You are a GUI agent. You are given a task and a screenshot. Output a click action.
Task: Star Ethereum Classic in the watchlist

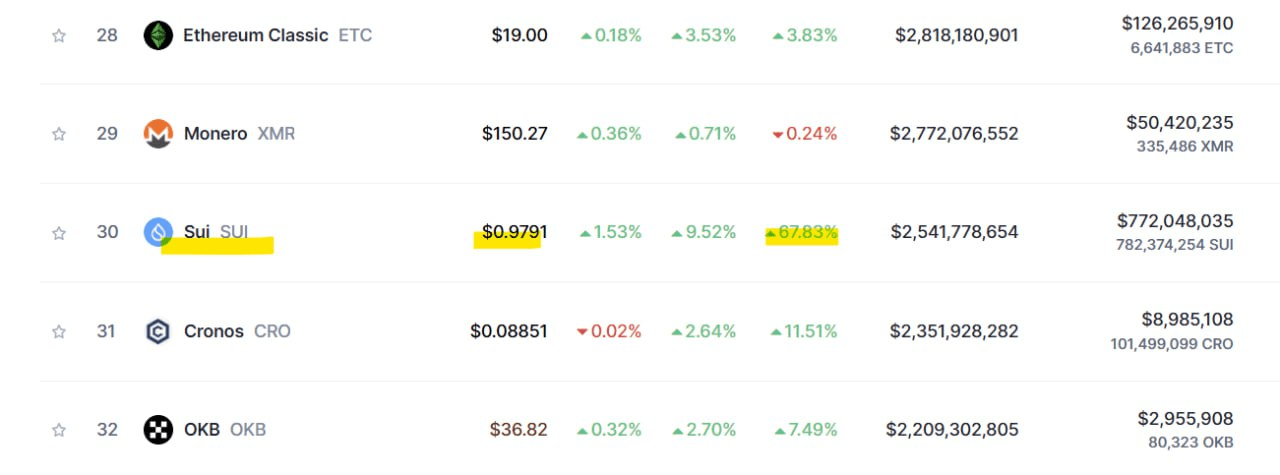59,36
